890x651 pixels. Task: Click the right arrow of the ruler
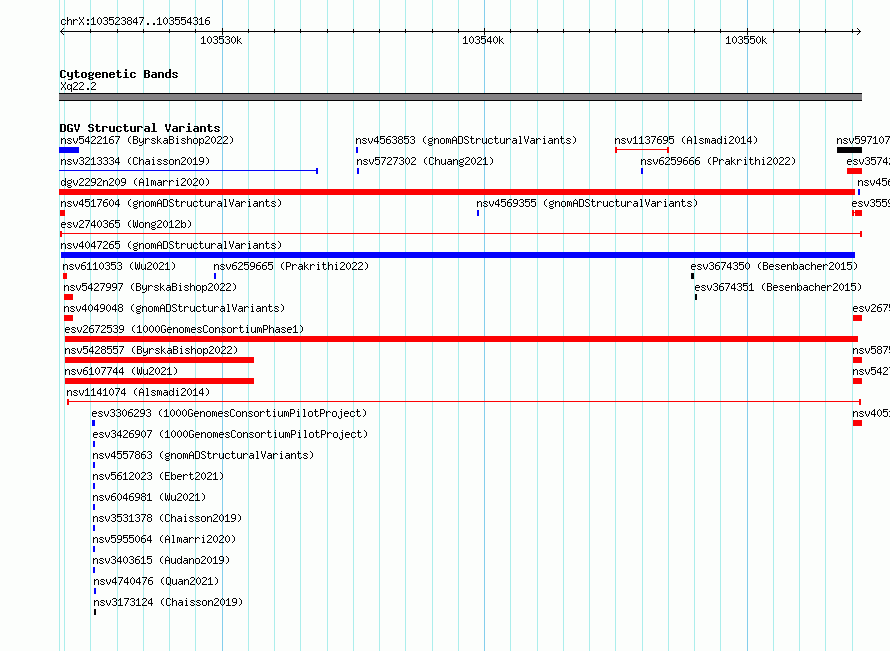858,31
